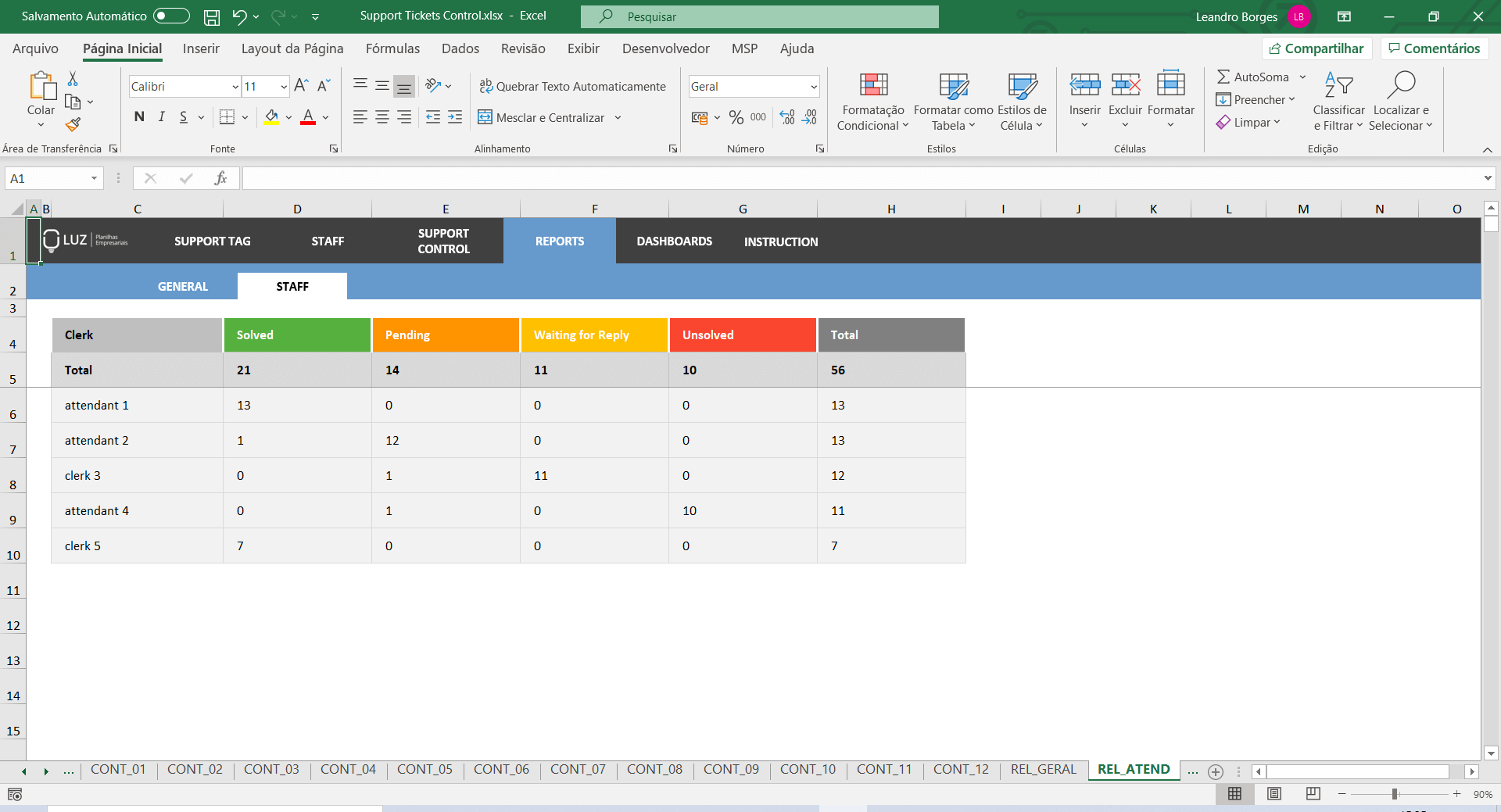Open the Comentários panel
Viewport: 1501px width, 812px height.
(x=1434, y=48)
